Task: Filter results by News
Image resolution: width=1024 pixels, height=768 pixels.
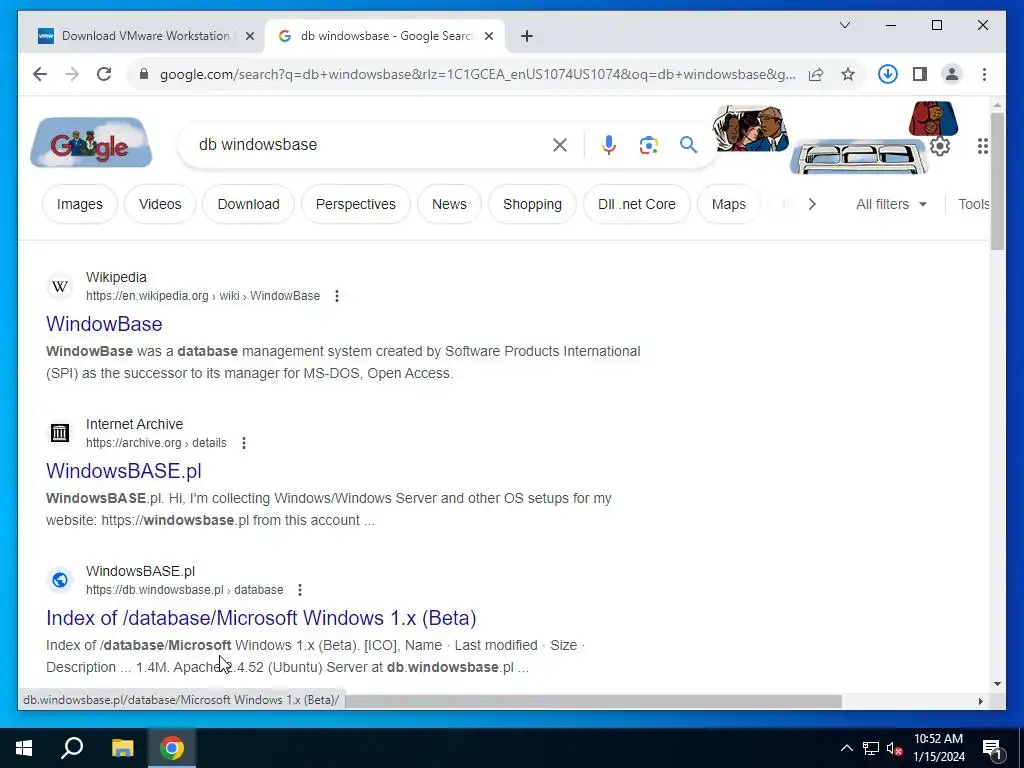Action: click(x=449, y=204)
